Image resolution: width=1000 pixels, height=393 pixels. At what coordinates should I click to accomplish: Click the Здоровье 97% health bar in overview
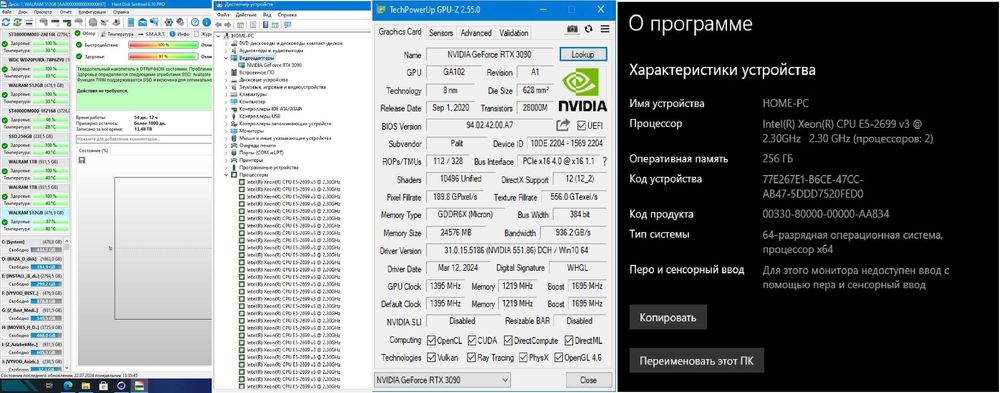[x=163, y=56]
